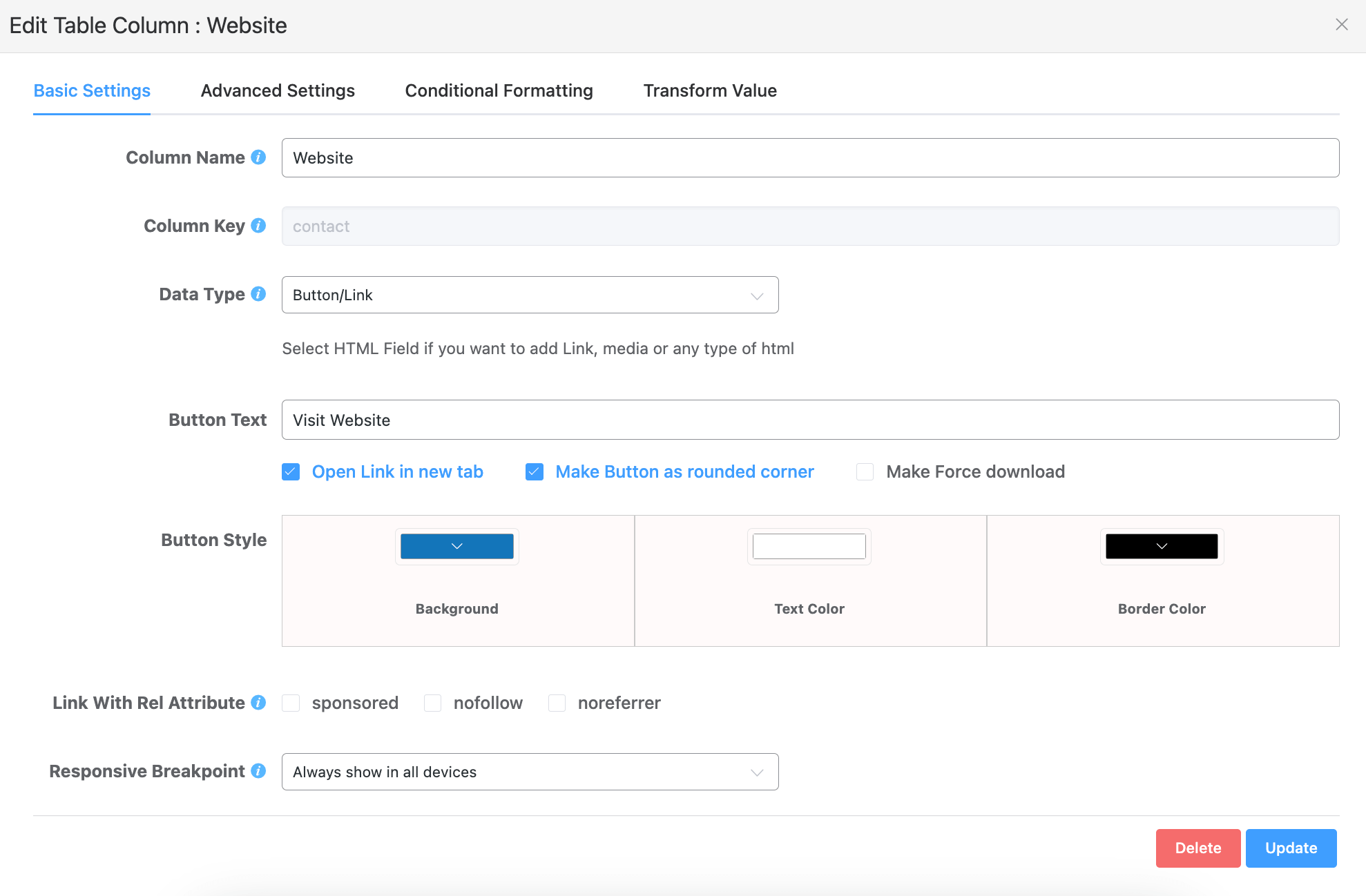Tick the noreferrer checkbox
1366x896 pixels.
click(x=557, y=703)
